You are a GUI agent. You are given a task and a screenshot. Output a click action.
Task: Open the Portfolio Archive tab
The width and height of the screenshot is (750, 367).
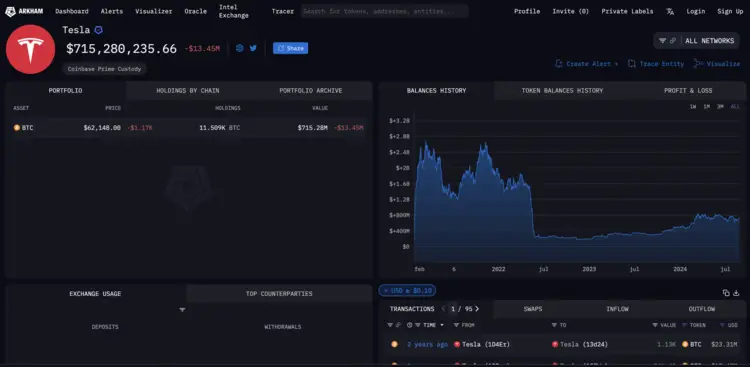(311, 90)
